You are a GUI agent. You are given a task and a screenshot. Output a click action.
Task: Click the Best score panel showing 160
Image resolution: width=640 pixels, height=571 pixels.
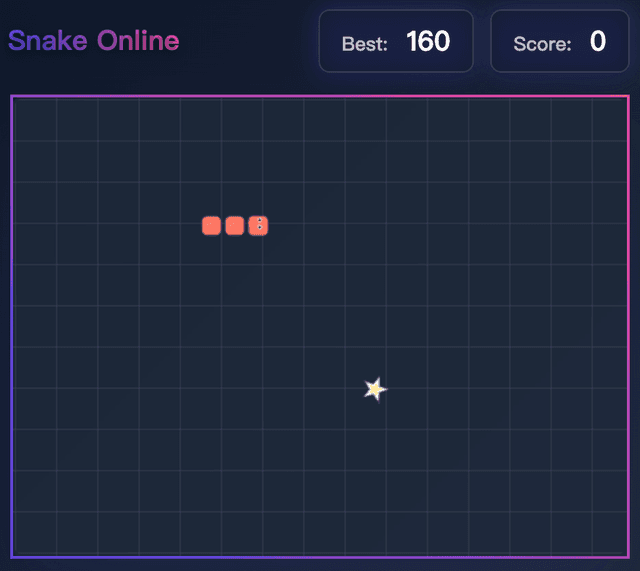coord(396,41)
